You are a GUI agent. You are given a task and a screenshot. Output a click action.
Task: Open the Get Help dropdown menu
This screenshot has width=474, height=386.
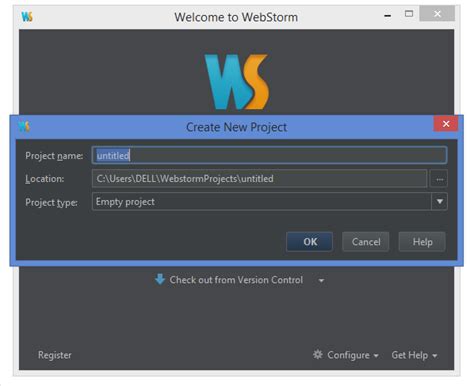(x=414, y=355)
